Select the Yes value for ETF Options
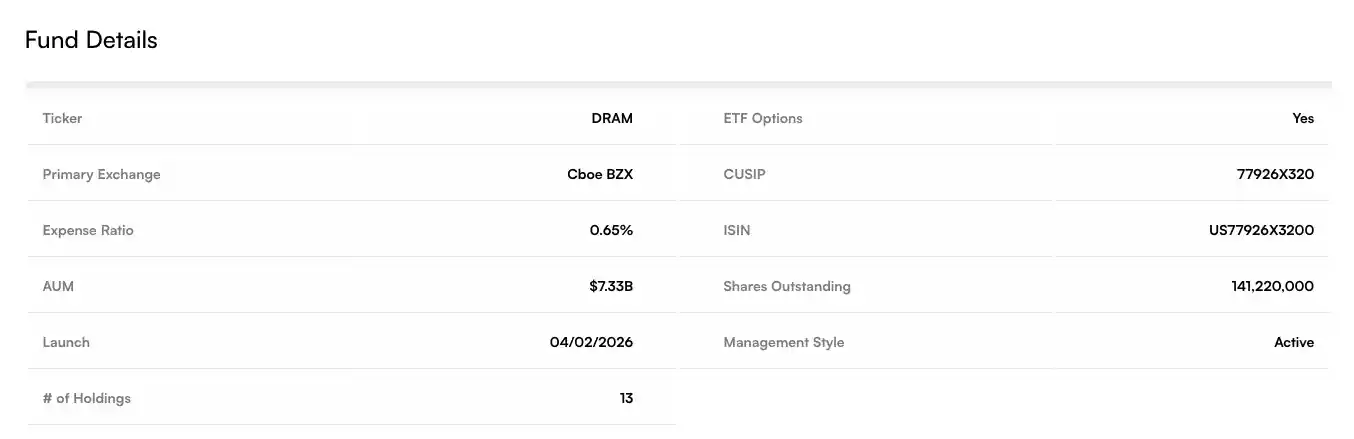The image size is (1354, 439). (x=1303, y=118)
